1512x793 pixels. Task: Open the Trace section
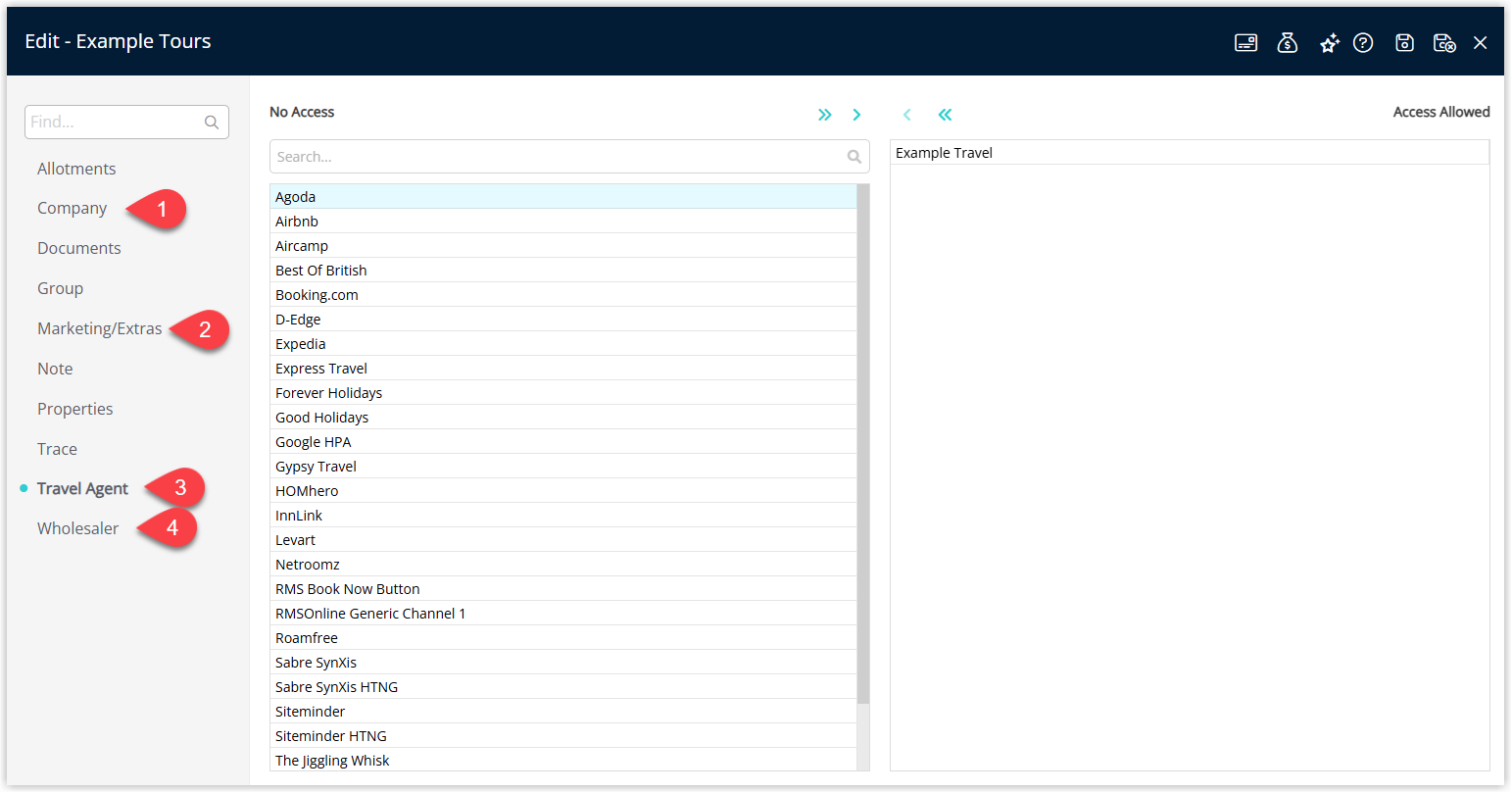tap(57, 449)
